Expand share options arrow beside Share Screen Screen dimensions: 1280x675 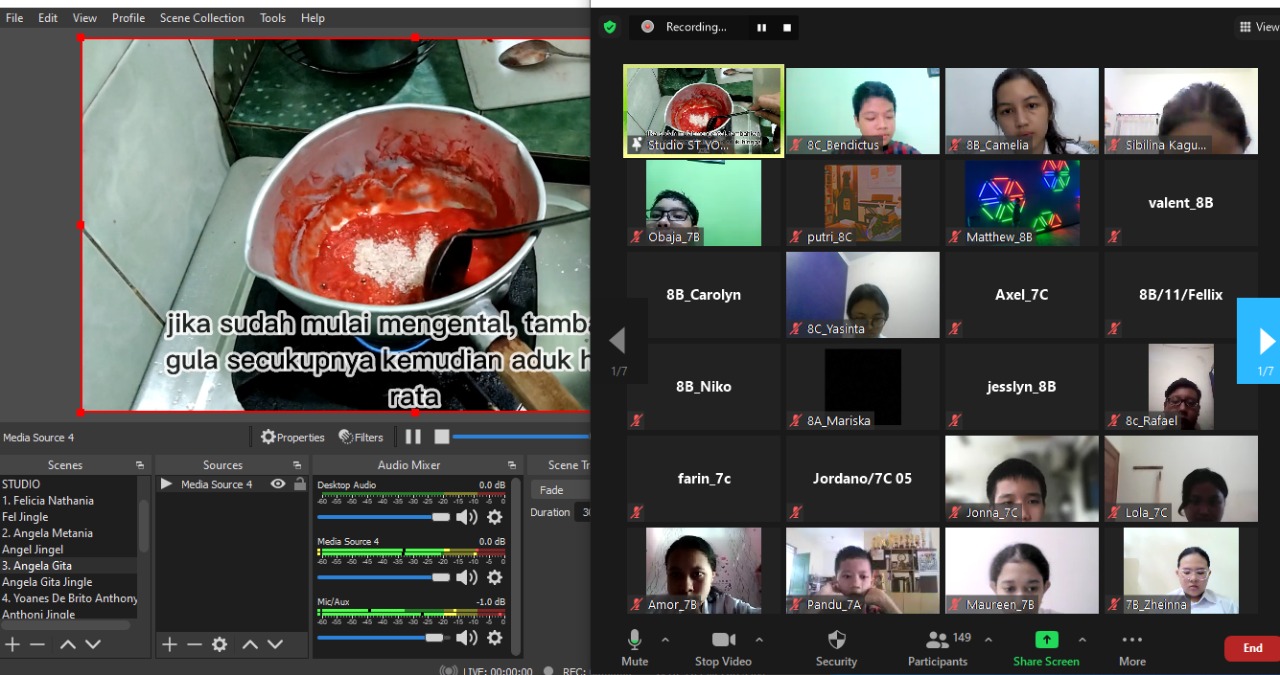pyautogui.click(x=1082, y=640)
